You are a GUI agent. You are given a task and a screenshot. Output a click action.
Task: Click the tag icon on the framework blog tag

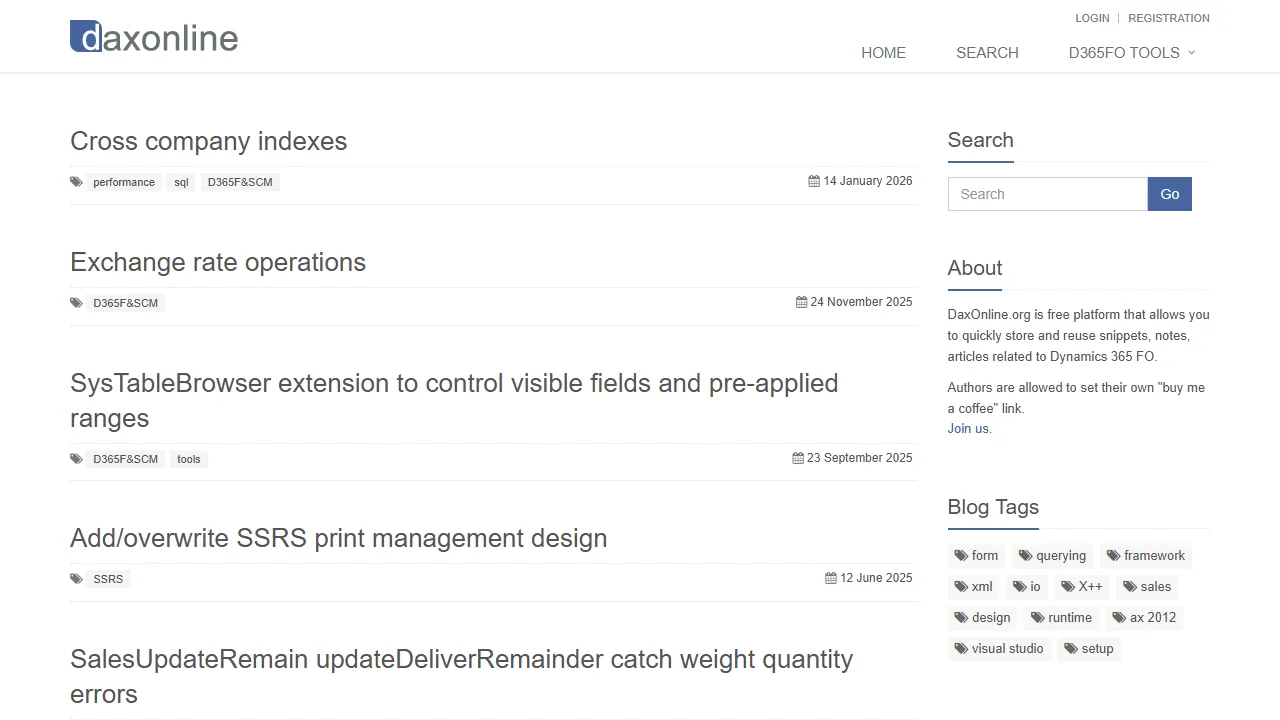[1112, 555]
